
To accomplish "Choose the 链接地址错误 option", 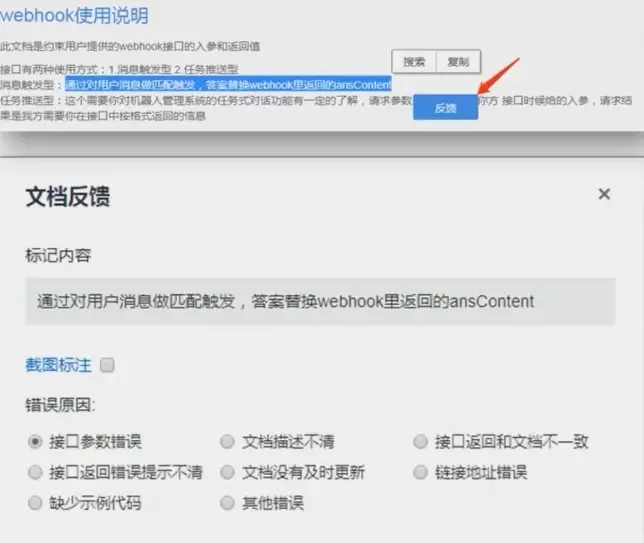I will click(419, 472).
